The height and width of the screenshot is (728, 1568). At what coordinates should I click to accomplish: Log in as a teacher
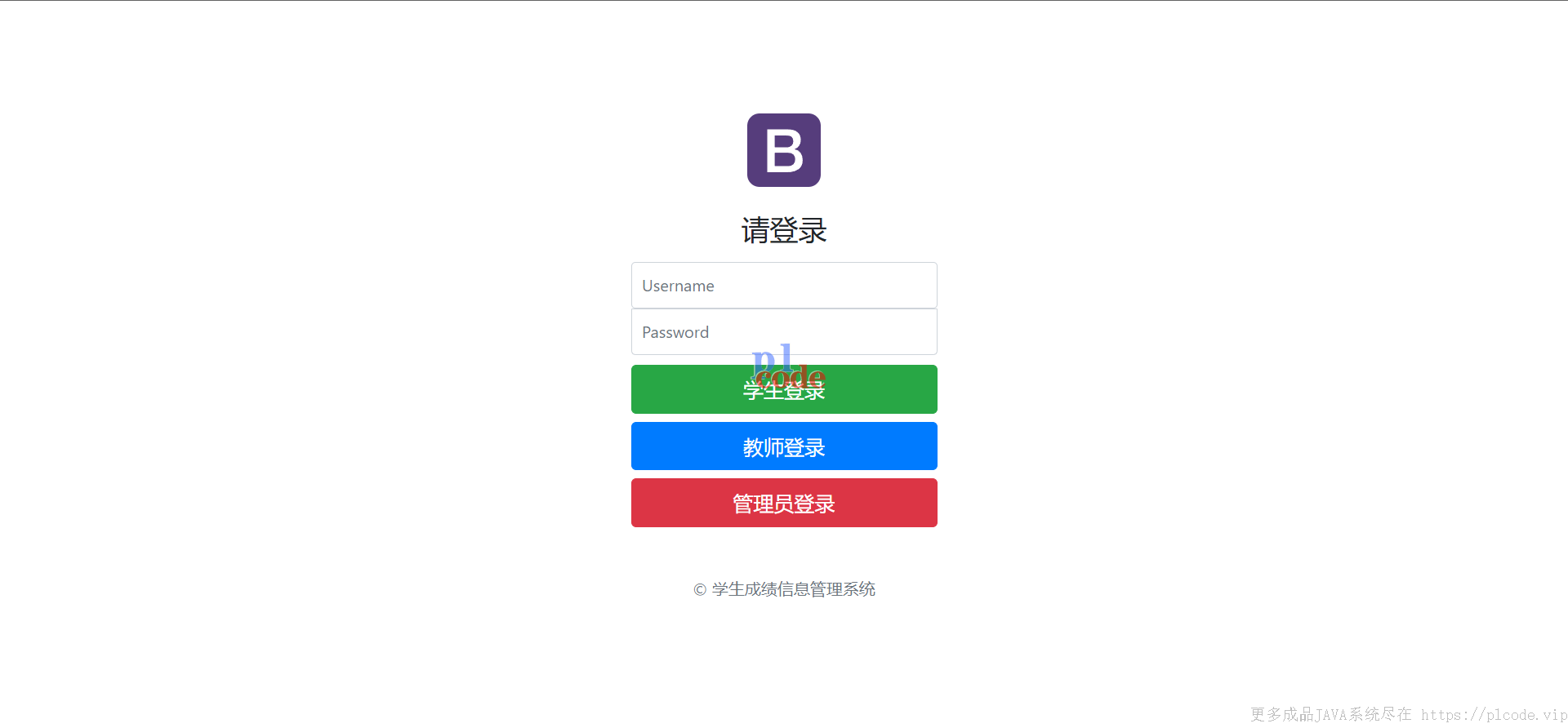784,446
